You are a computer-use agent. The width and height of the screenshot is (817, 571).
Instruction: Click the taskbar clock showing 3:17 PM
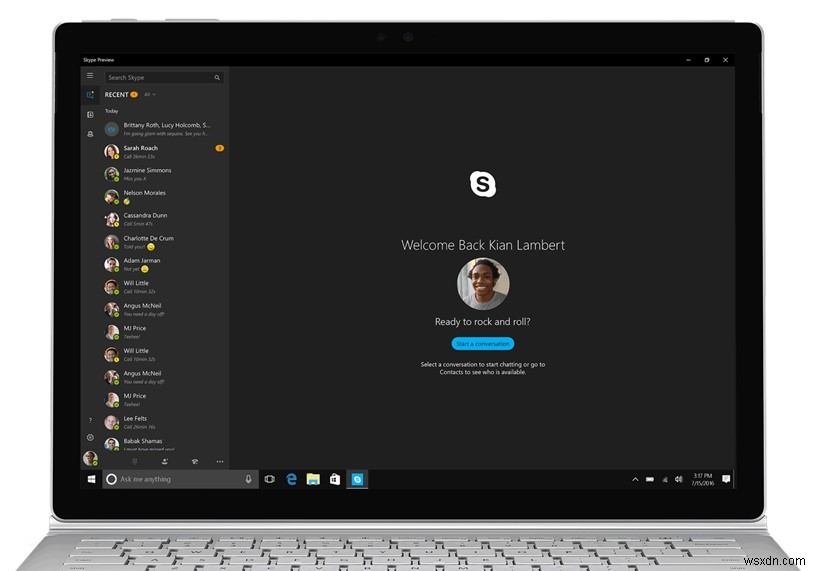702,479
